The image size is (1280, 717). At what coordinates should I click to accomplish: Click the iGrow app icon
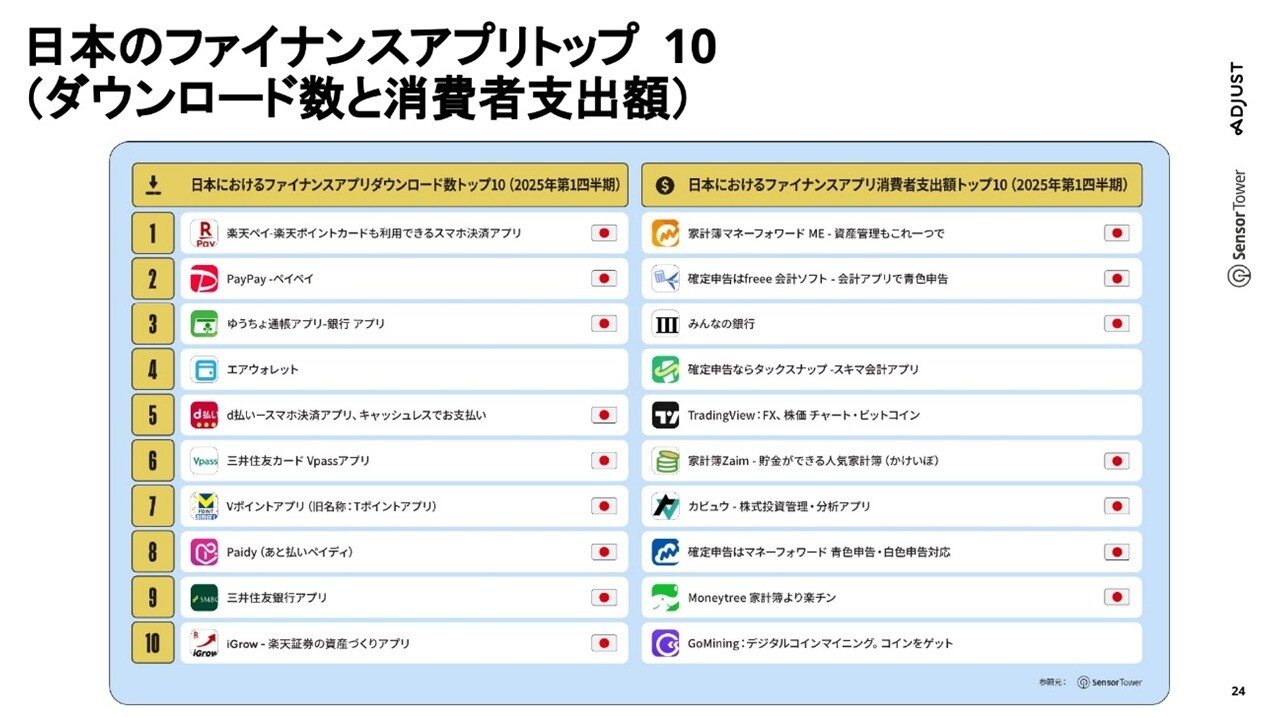pos(204,643)
